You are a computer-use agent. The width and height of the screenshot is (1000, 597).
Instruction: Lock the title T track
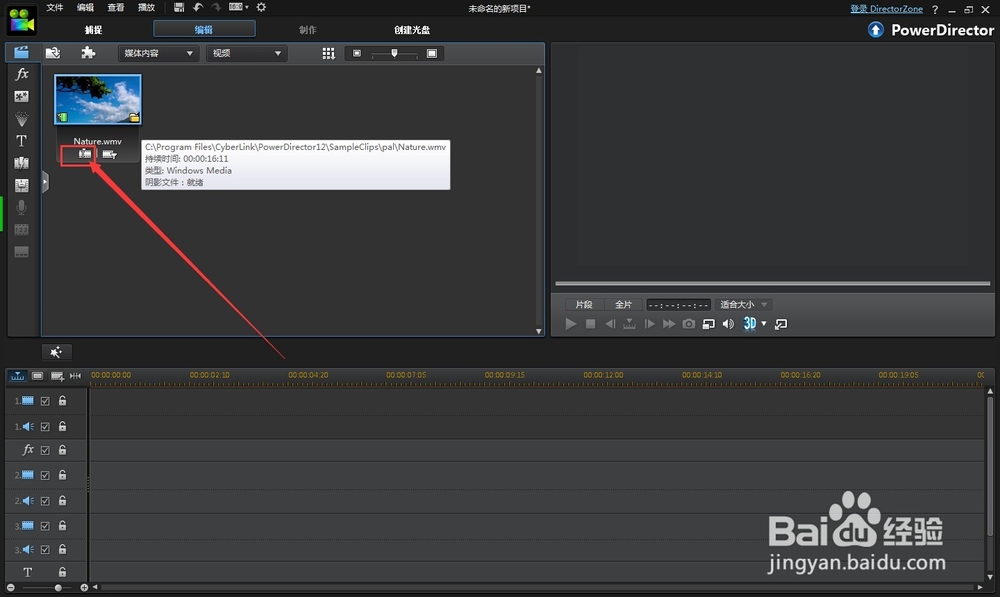(62, 571)
